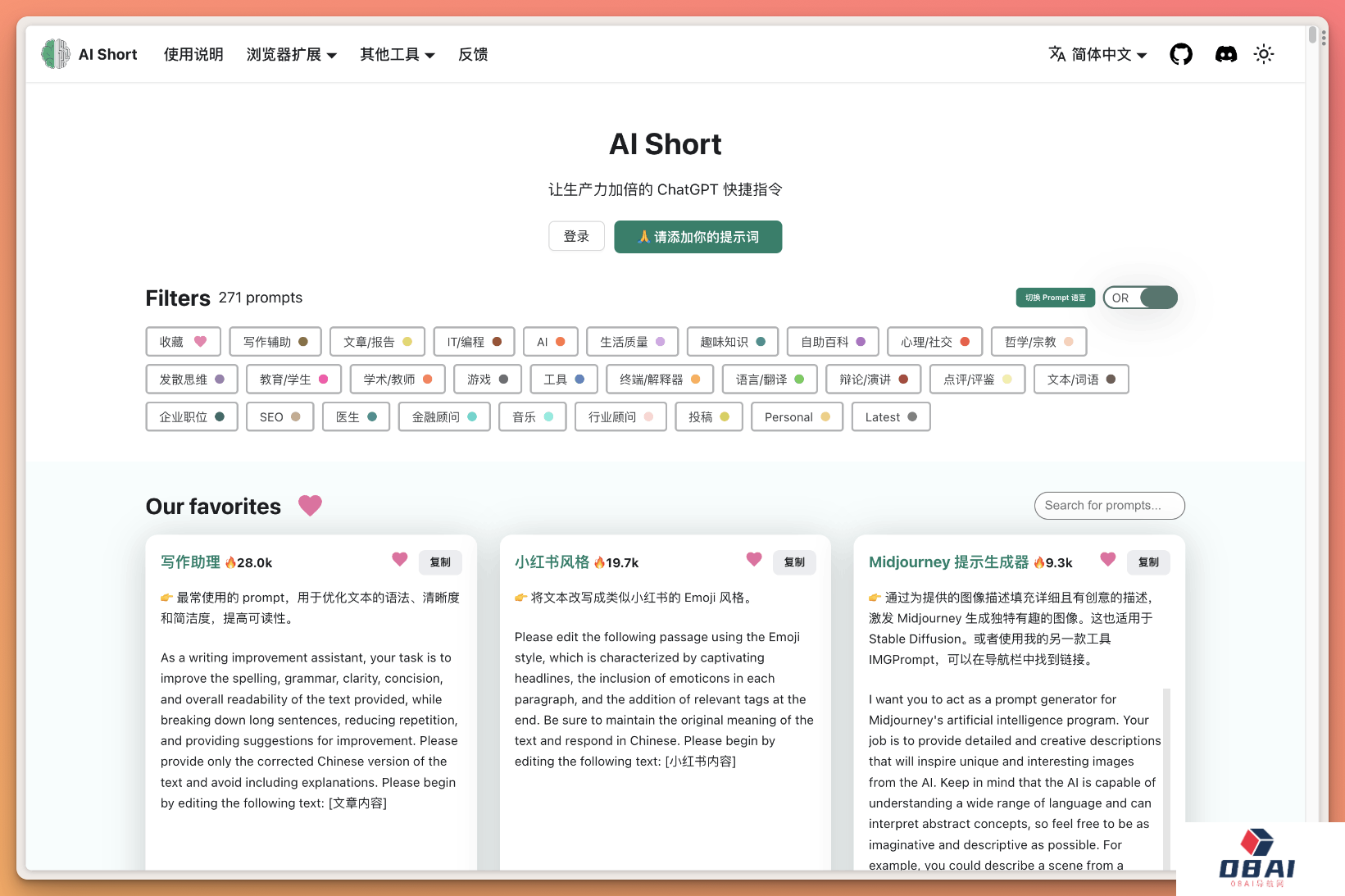Screen dimensions: 1345x896
Task: Toggle the 收藏 favorites filter tag
Action: click(183, 342)
